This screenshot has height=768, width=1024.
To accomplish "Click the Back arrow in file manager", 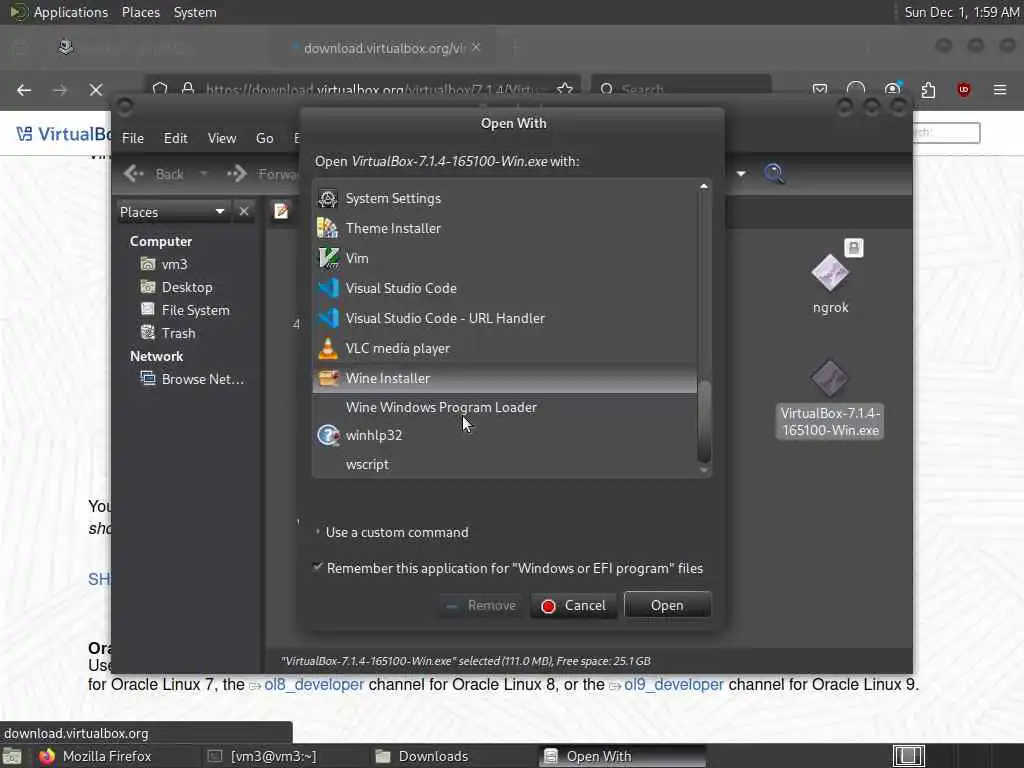I will [134, 174].
